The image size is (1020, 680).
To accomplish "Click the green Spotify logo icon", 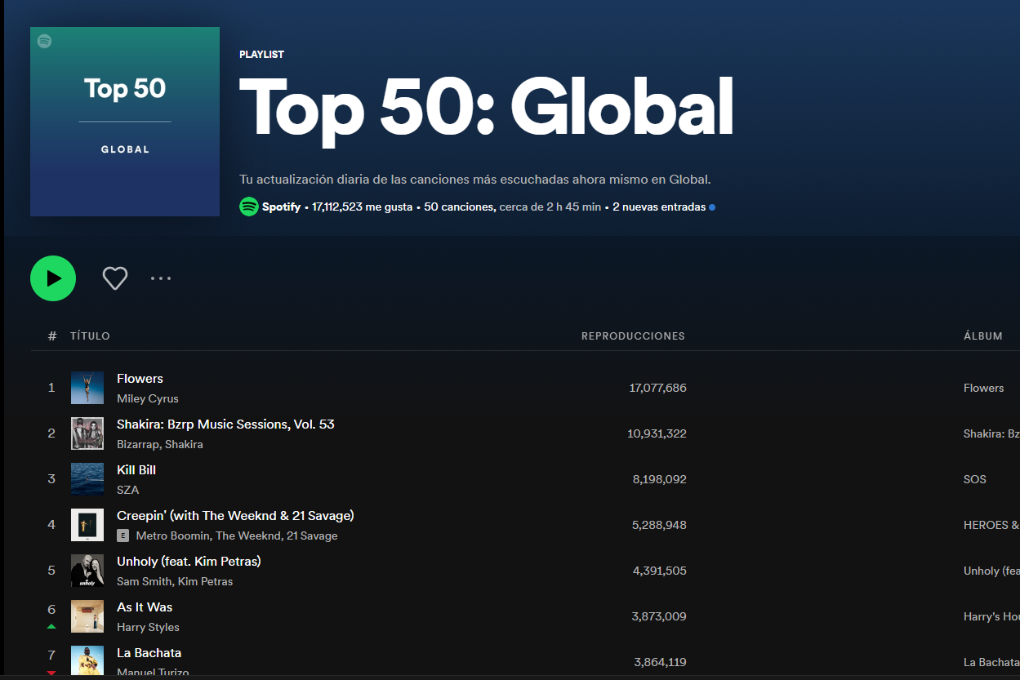I will point(249,207).
